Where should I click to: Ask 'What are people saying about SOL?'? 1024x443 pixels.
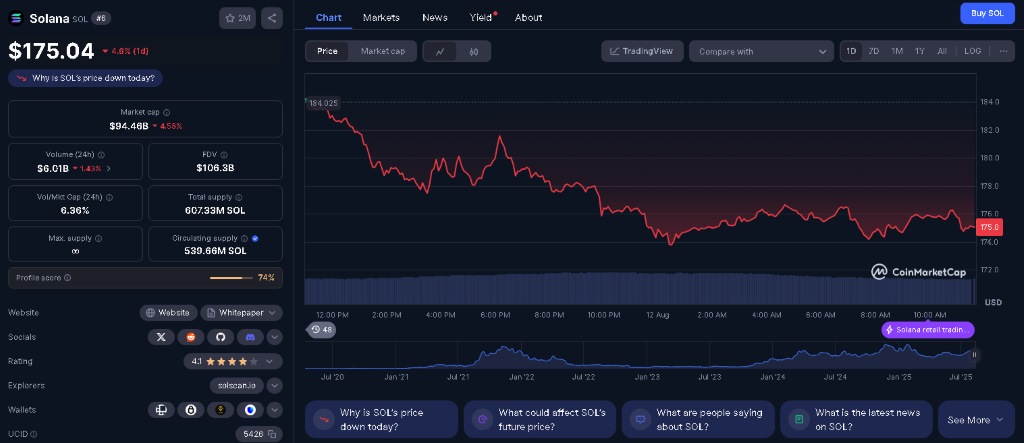[697, 419]
